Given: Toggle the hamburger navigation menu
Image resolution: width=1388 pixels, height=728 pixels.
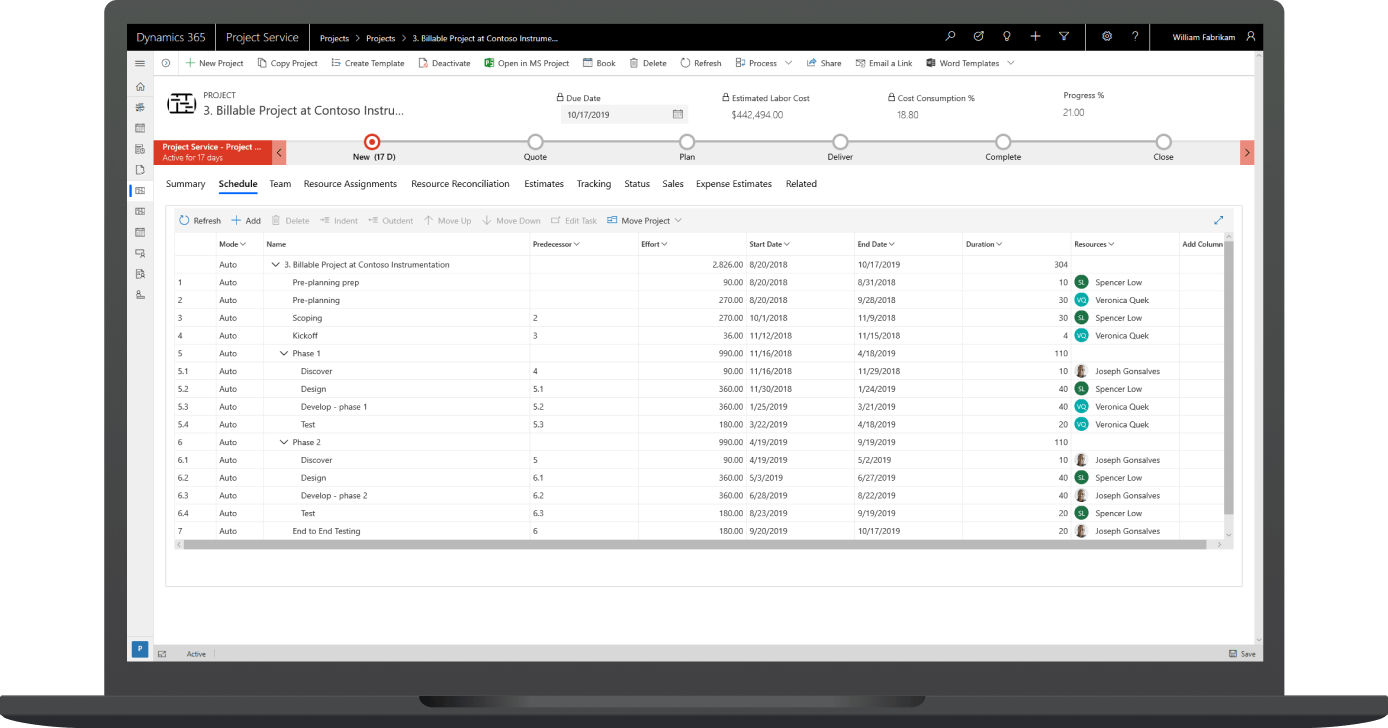Looking at the screenshot, I should [x=140, y=63].
